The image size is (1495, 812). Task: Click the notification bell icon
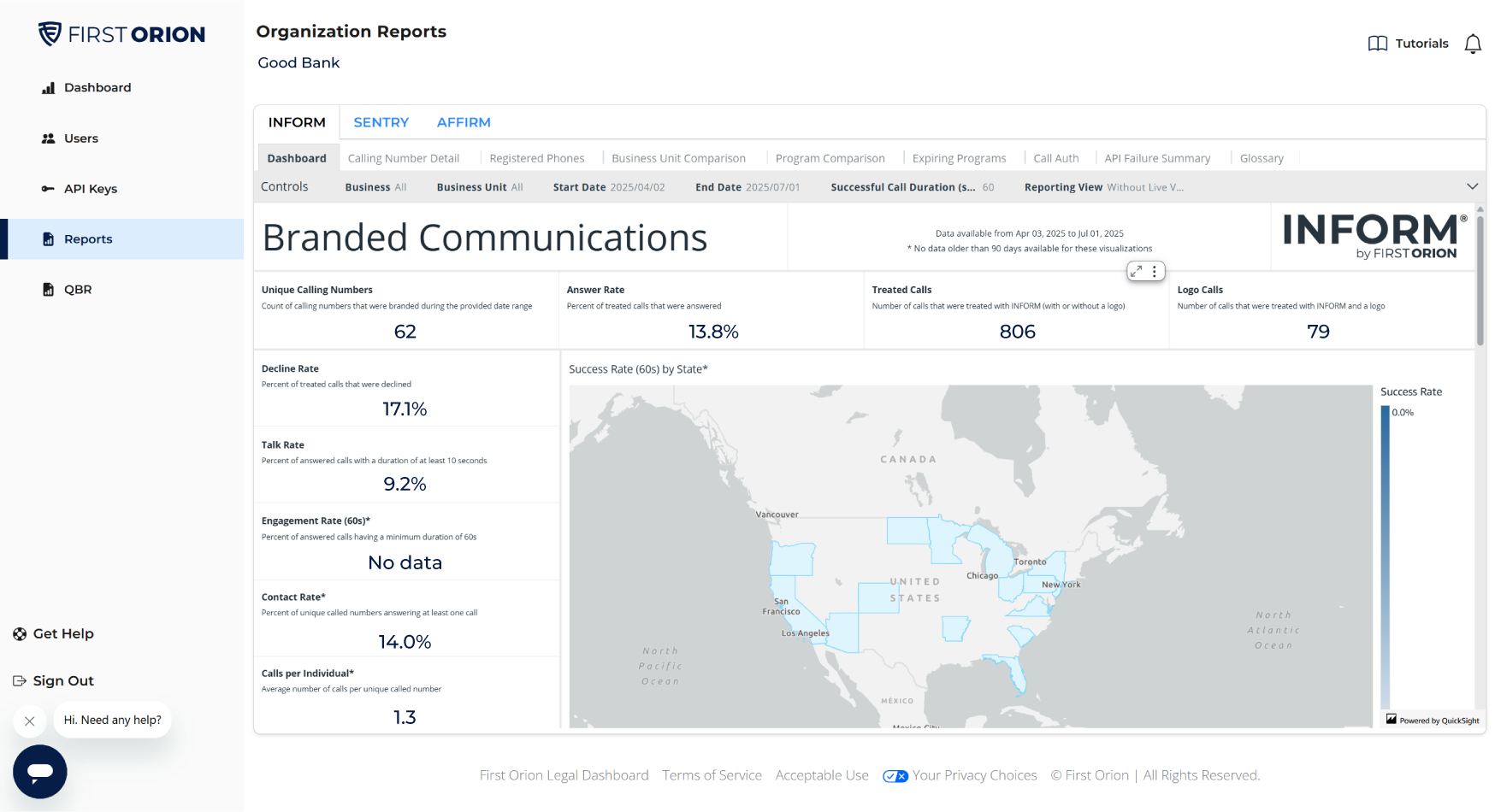pos(1473,43)
